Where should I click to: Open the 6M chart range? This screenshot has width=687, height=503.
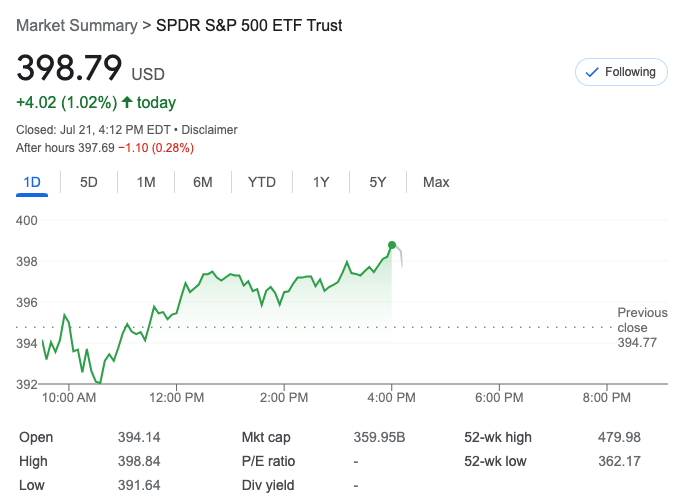(x=203, y=182)
